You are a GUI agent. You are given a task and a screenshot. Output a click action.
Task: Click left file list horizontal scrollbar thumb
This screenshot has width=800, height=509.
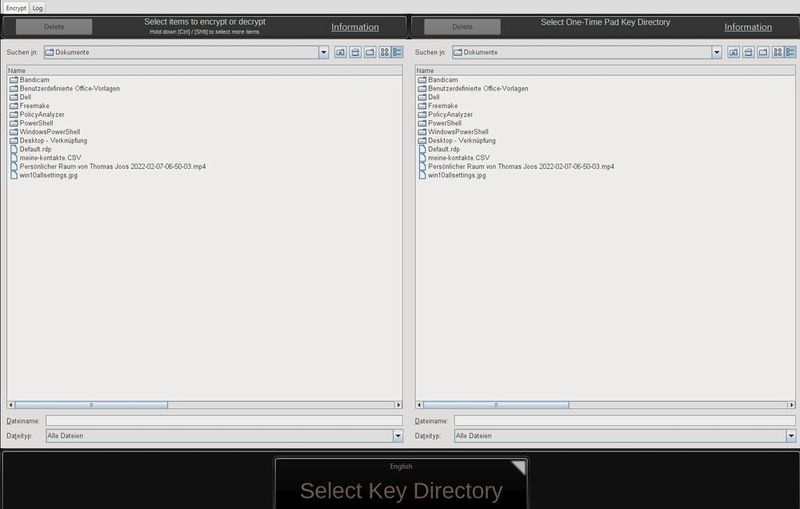[x=91, y=405]
